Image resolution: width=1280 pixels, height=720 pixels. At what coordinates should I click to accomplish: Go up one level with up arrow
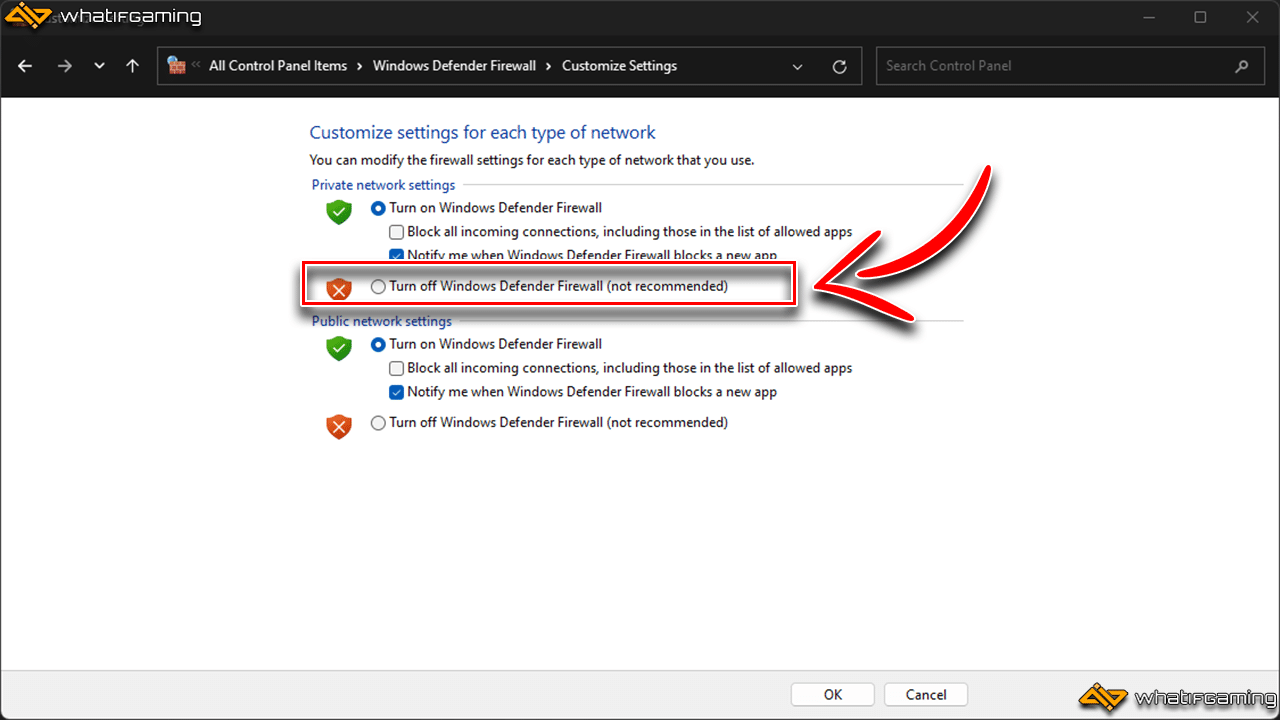132,66
